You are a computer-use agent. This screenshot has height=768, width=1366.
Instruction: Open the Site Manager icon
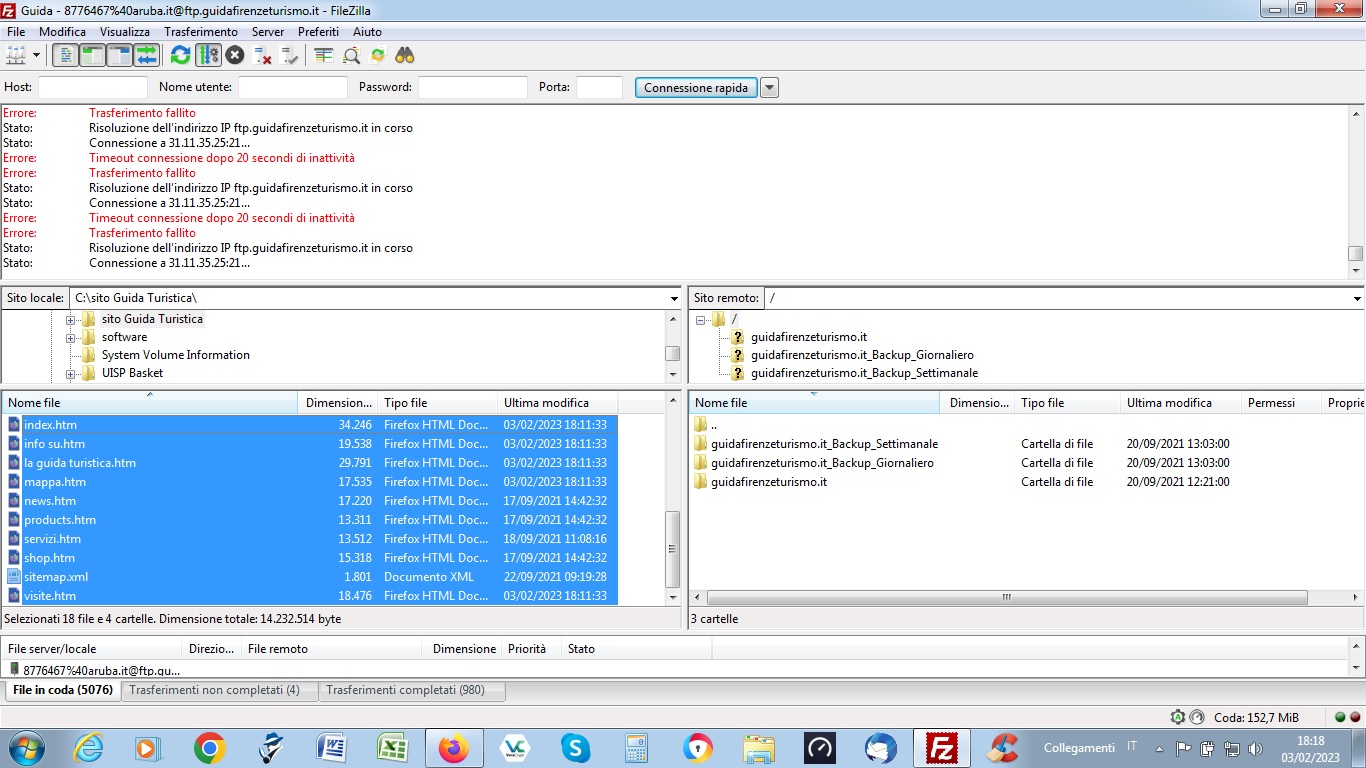[16, 55]
